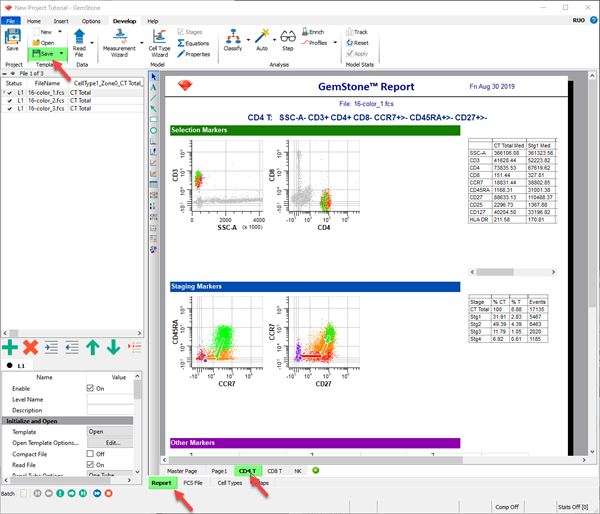Open the Template Open dropdown field
Screen dimensions: 600x514
(111, 432)
